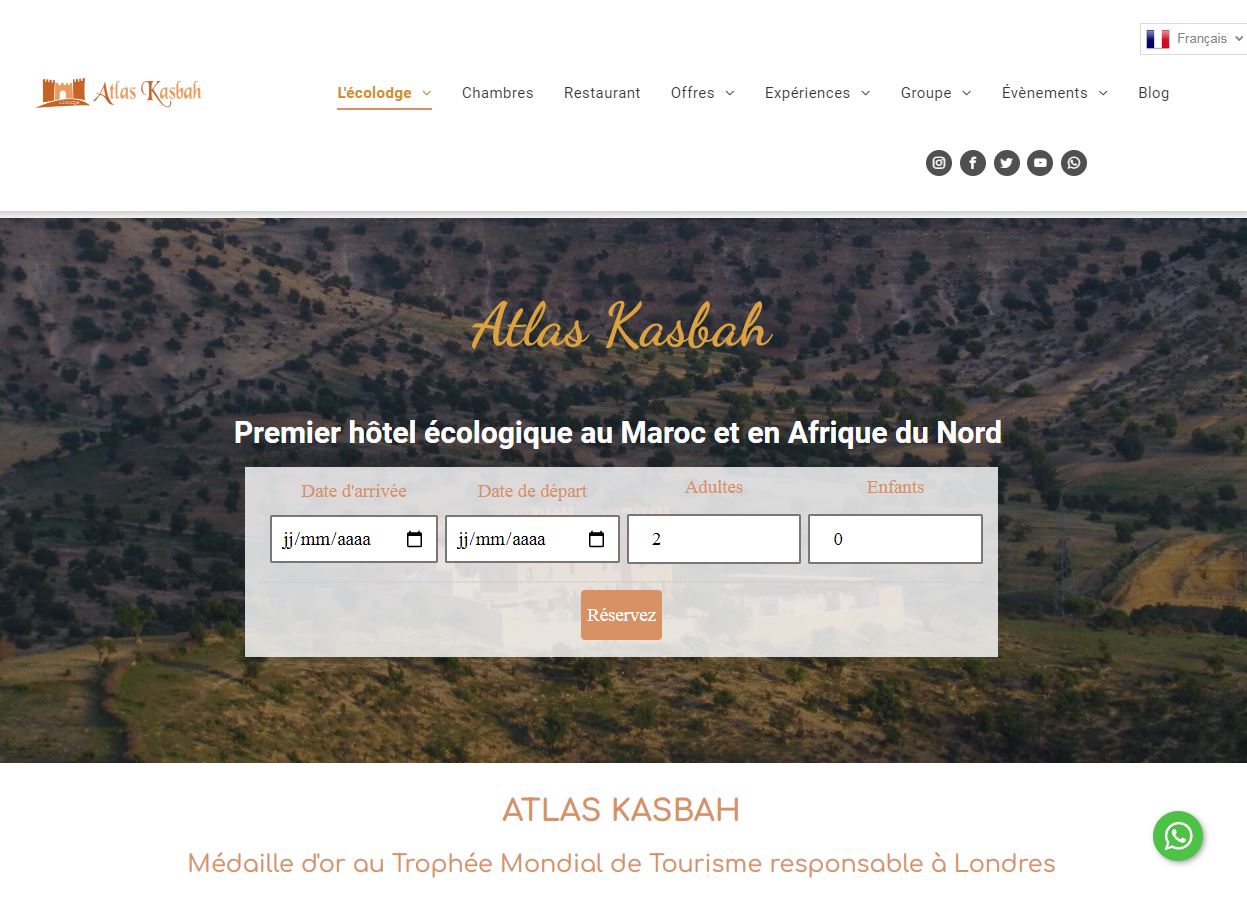Open the departure date calendar picker icon

[597, 540]
